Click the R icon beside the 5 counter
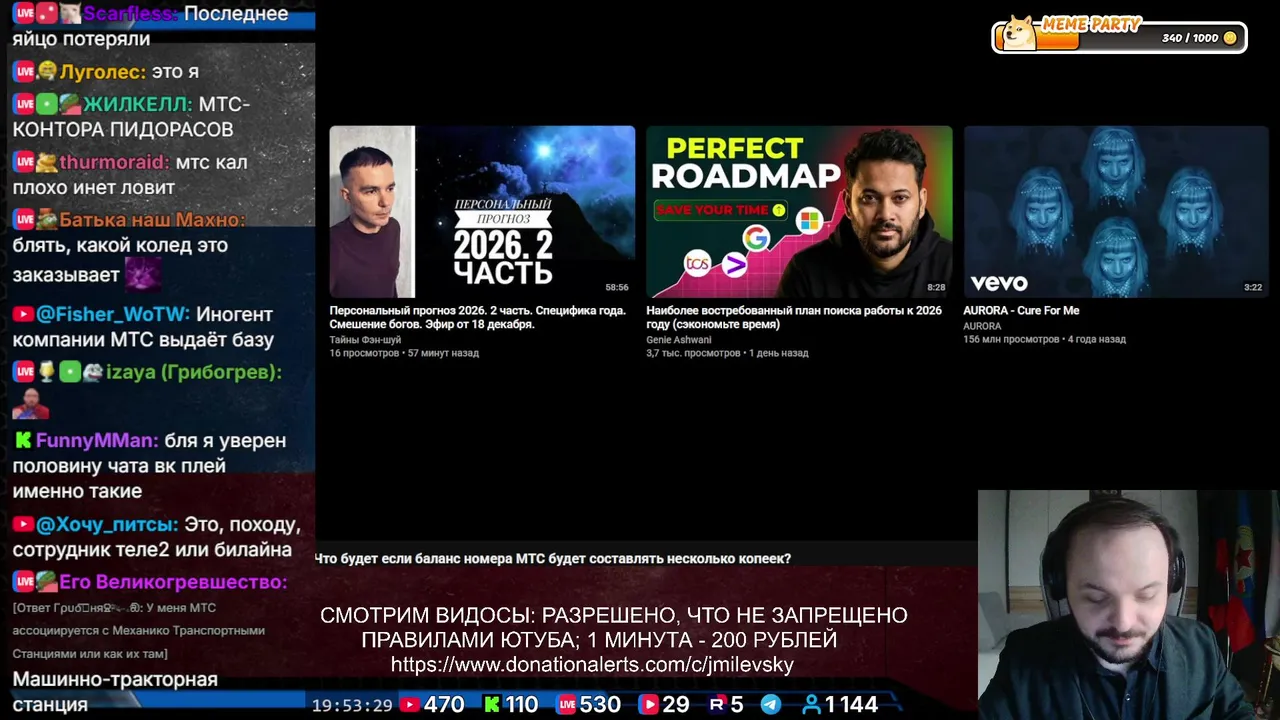 [x=716, y=705]
